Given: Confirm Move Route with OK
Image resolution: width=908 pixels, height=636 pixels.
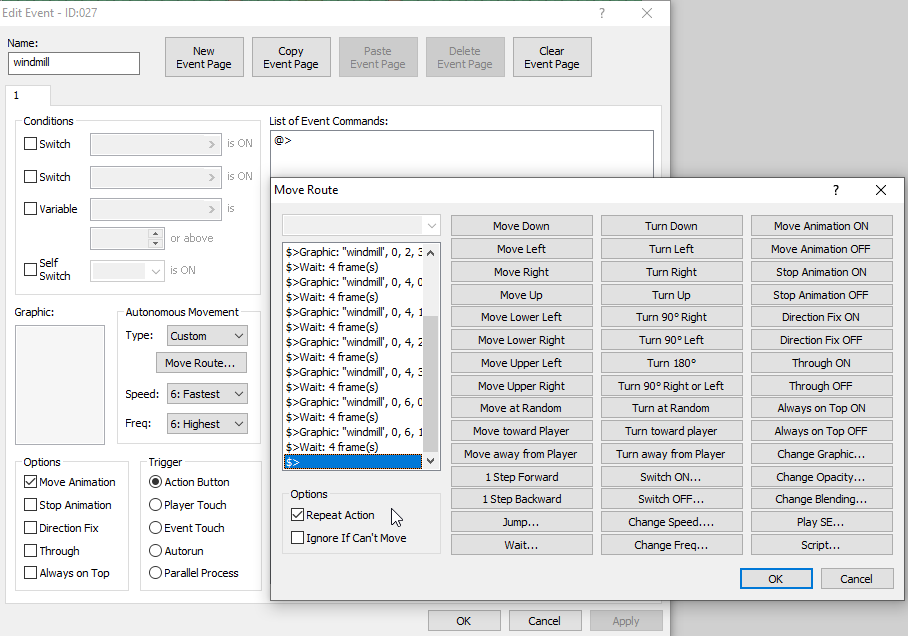Looking at the screenshot, I should tap(775, 579).
